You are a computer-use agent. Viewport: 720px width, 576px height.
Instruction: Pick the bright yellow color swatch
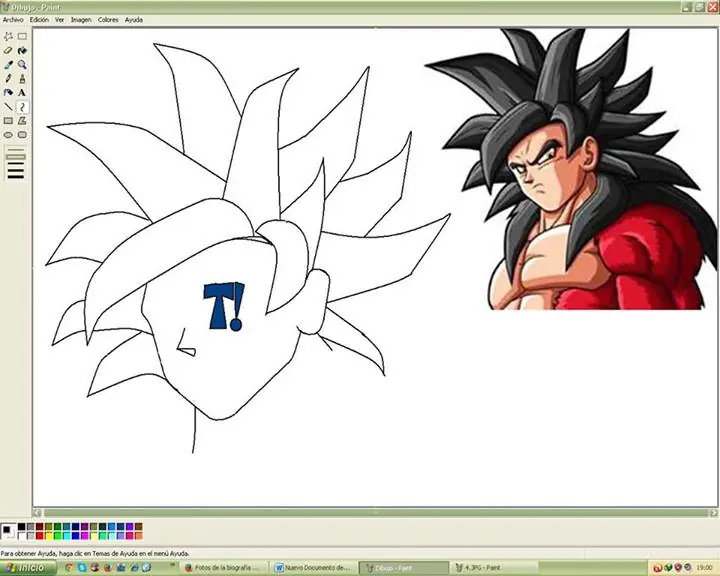49,536
